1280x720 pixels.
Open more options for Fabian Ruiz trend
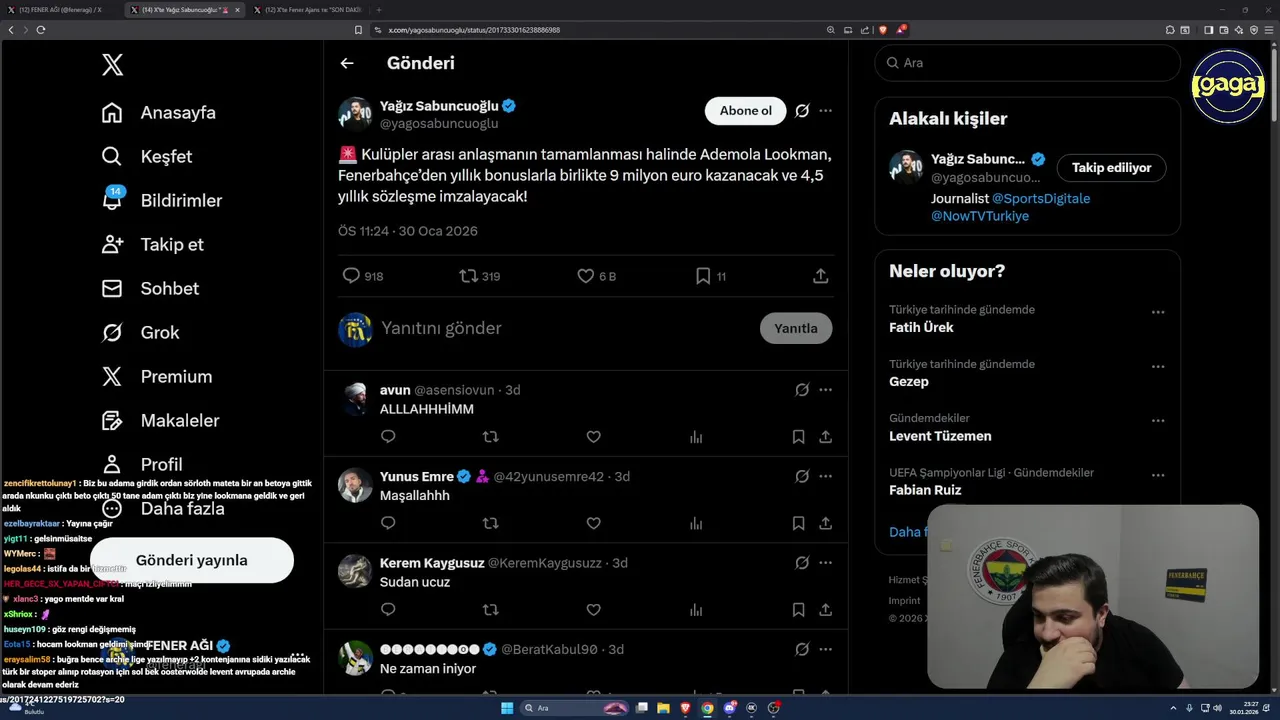pyautogui.click(x=1158, y=475)
